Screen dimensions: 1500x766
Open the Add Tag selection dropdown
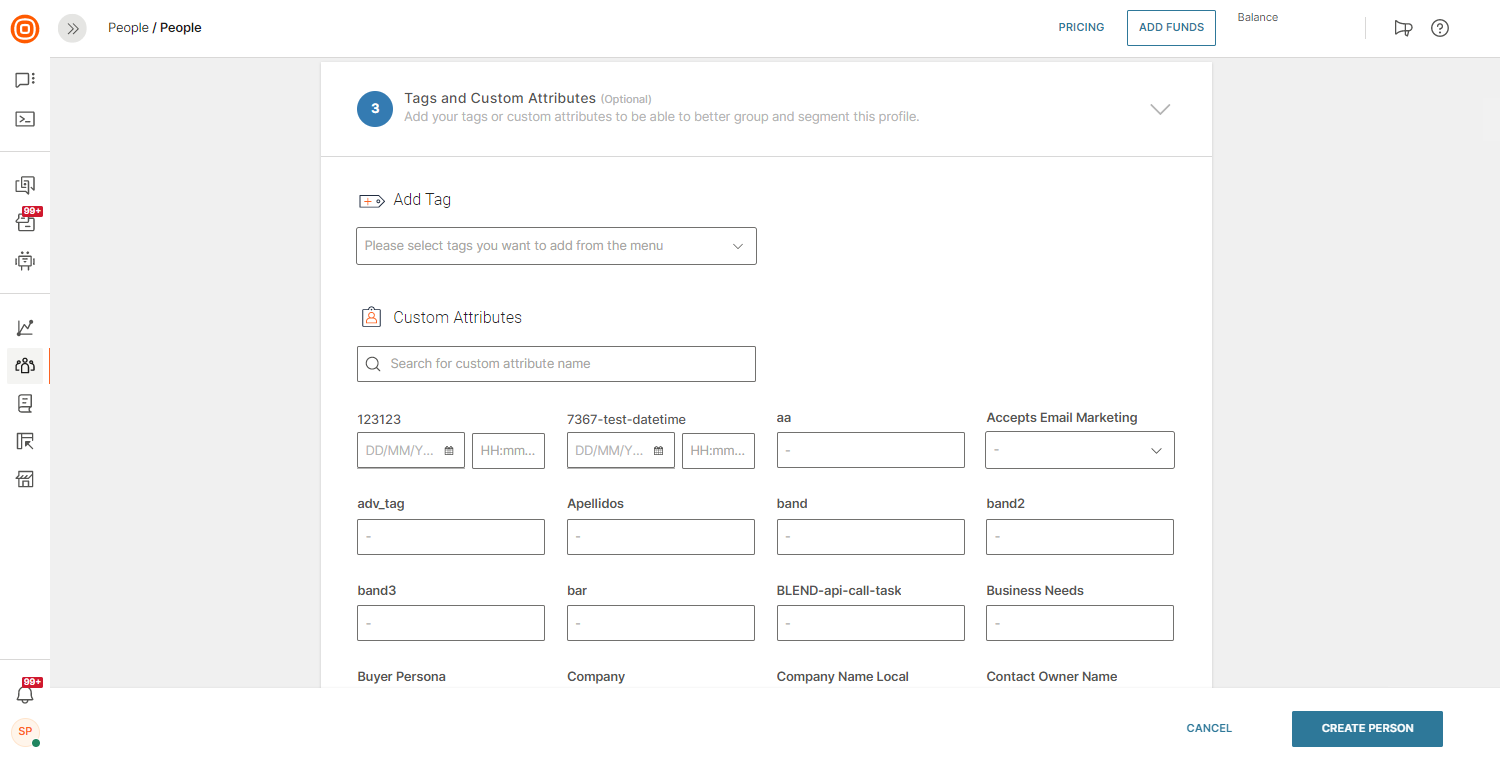556,246
